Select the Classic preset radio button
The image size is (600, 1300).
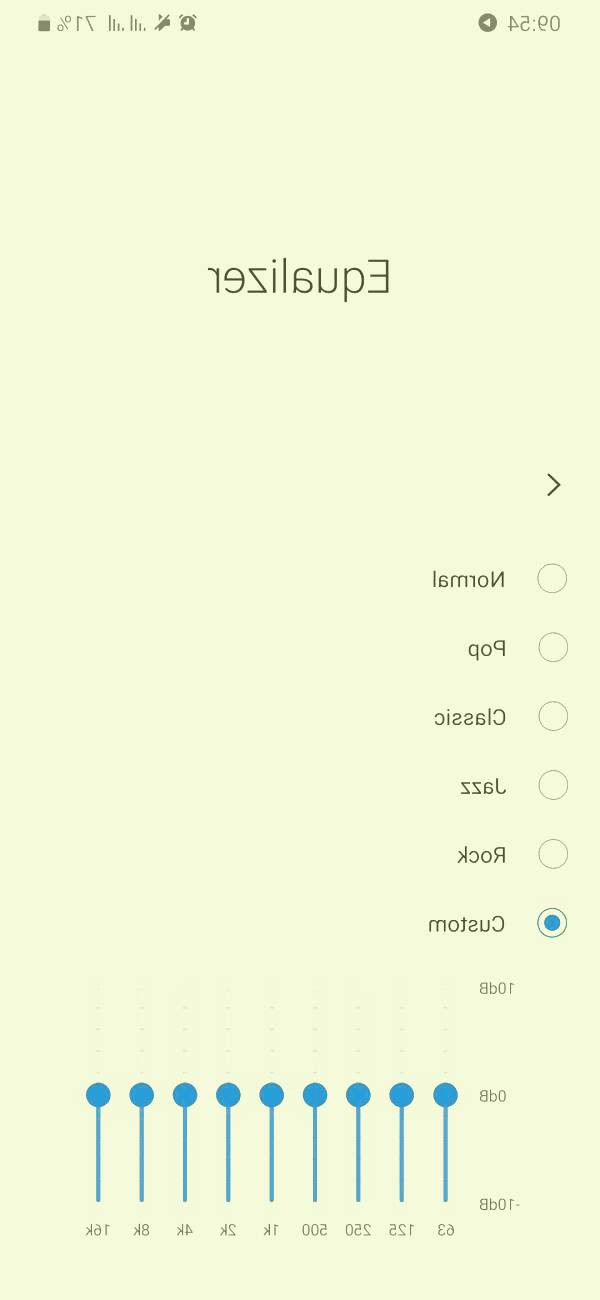[x=552, y=717]
